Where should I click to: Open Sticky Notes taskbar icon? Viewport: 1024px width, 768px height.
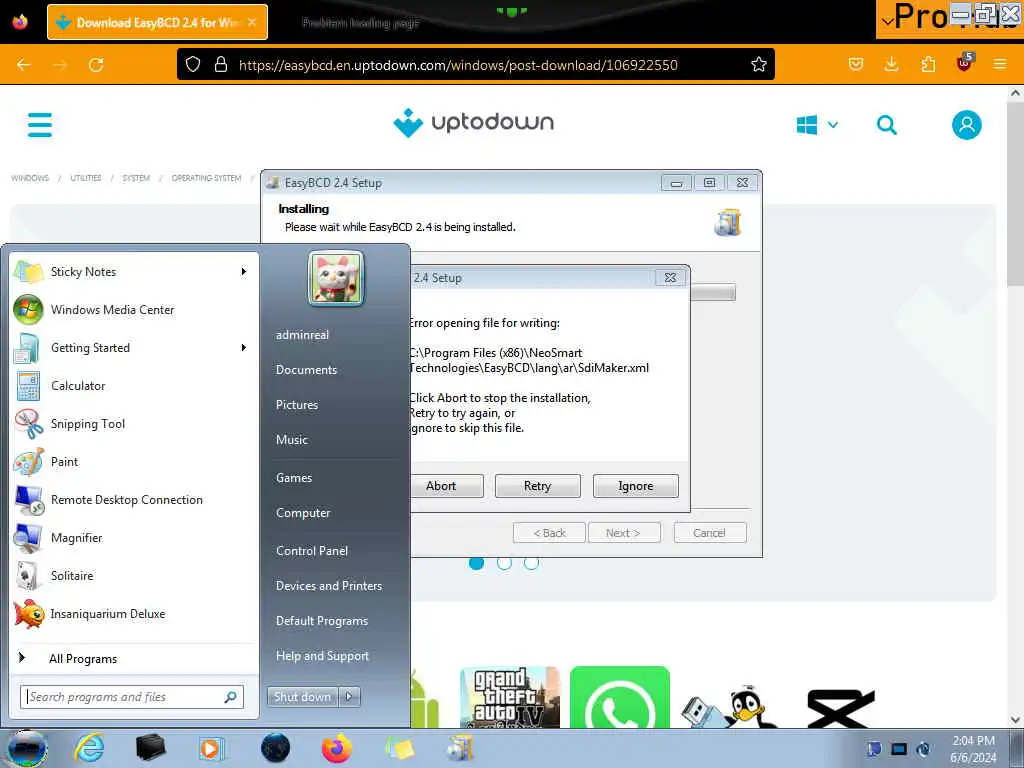tap(399, 748)
